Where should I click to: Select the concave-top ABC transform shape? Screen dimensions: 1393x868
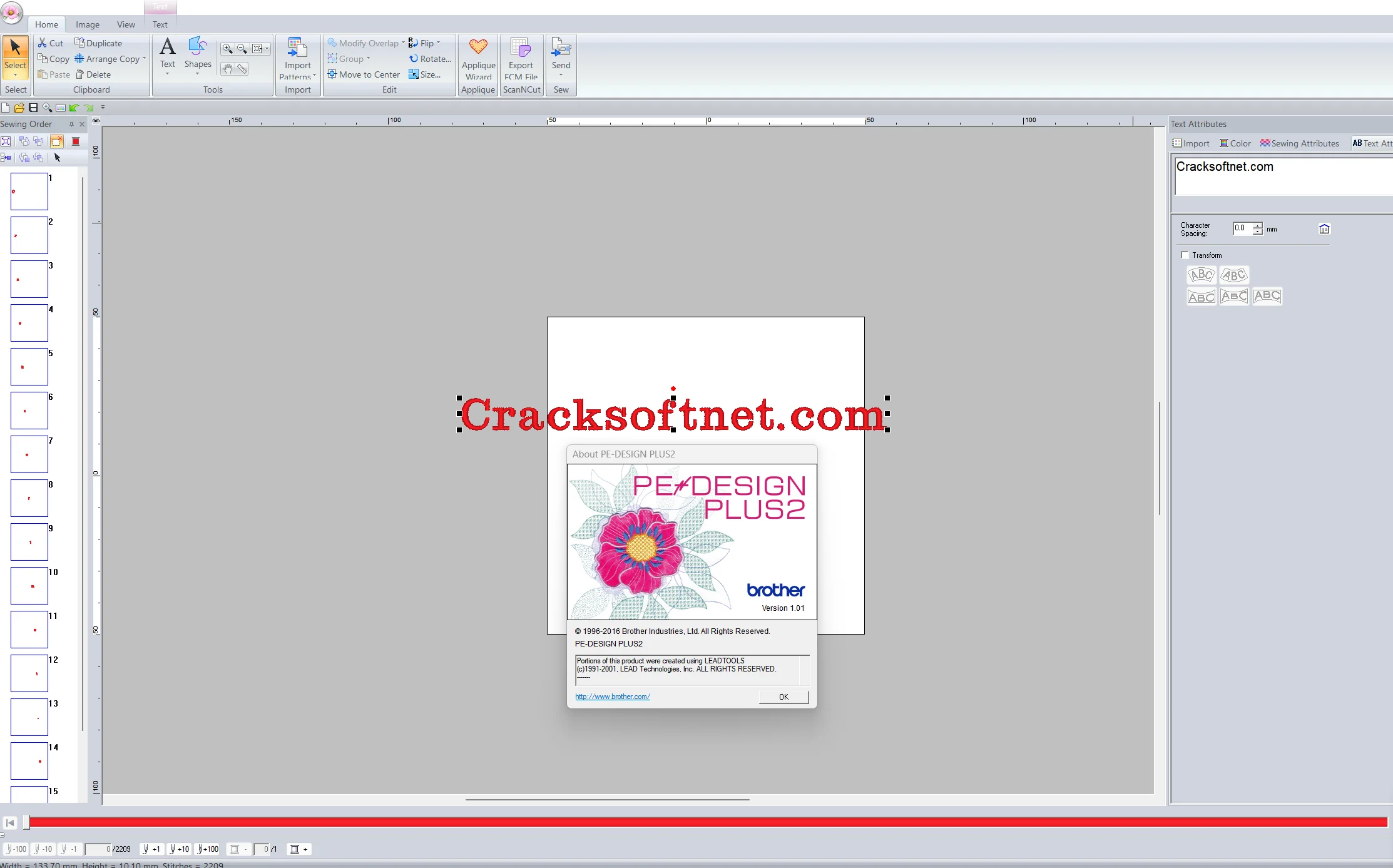pos(1202,296)
